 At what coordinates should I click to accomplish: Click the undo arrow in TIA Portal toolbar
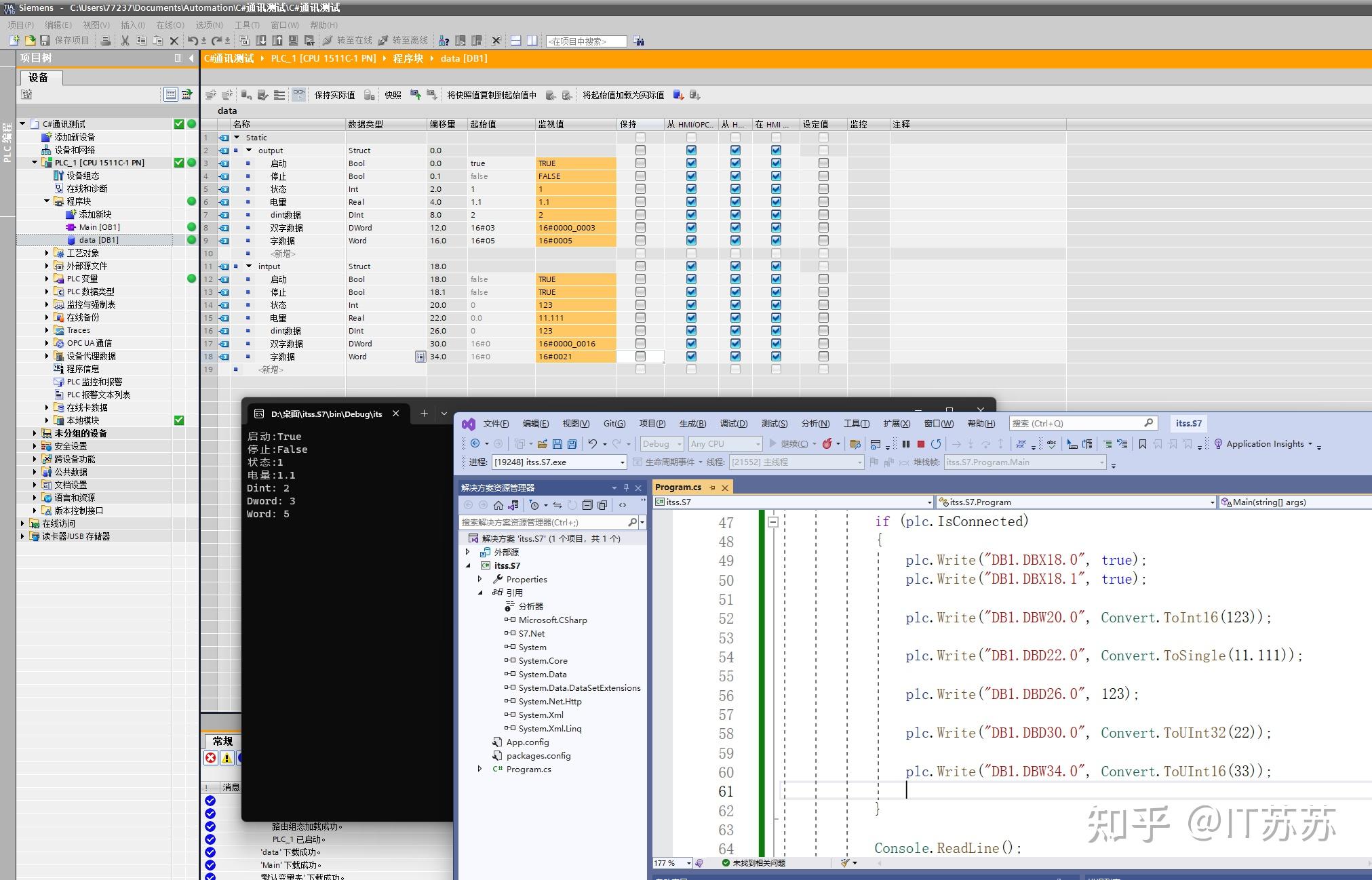coord(193,41)
